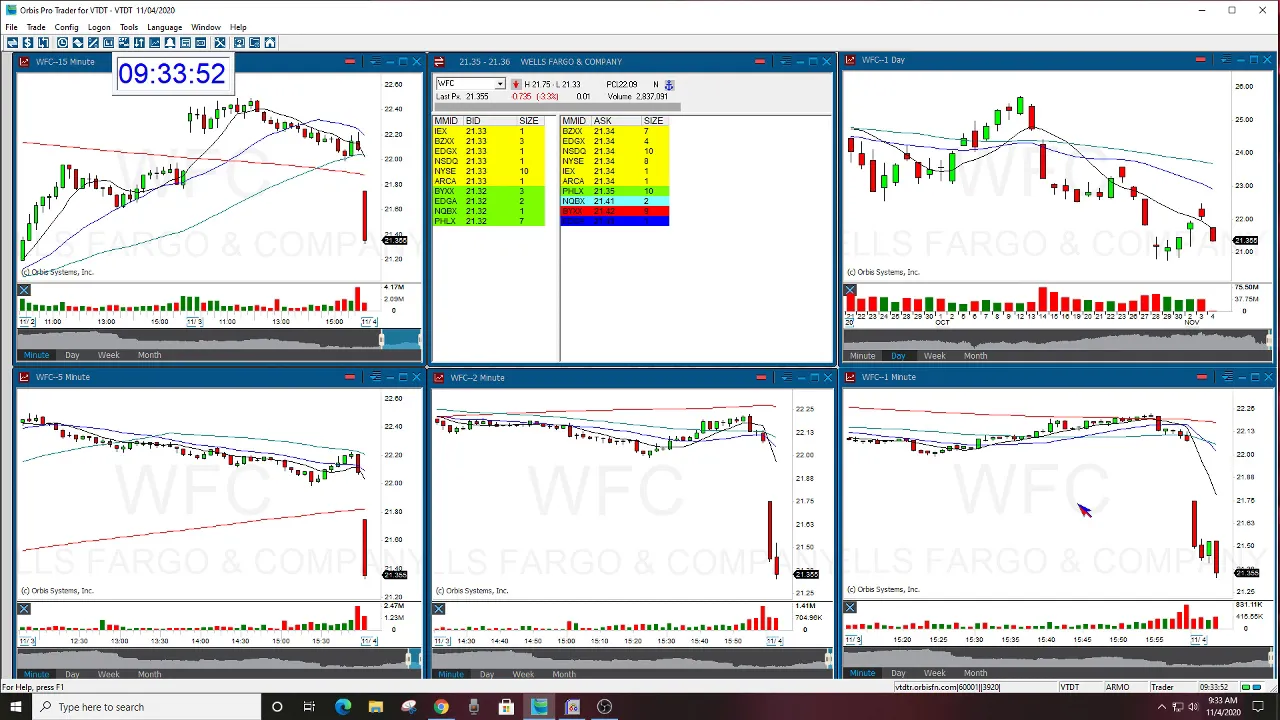The image size is (1280, 720).
Task: Click the dollar sign toolbar icon
Action: [x=28, y=42]
